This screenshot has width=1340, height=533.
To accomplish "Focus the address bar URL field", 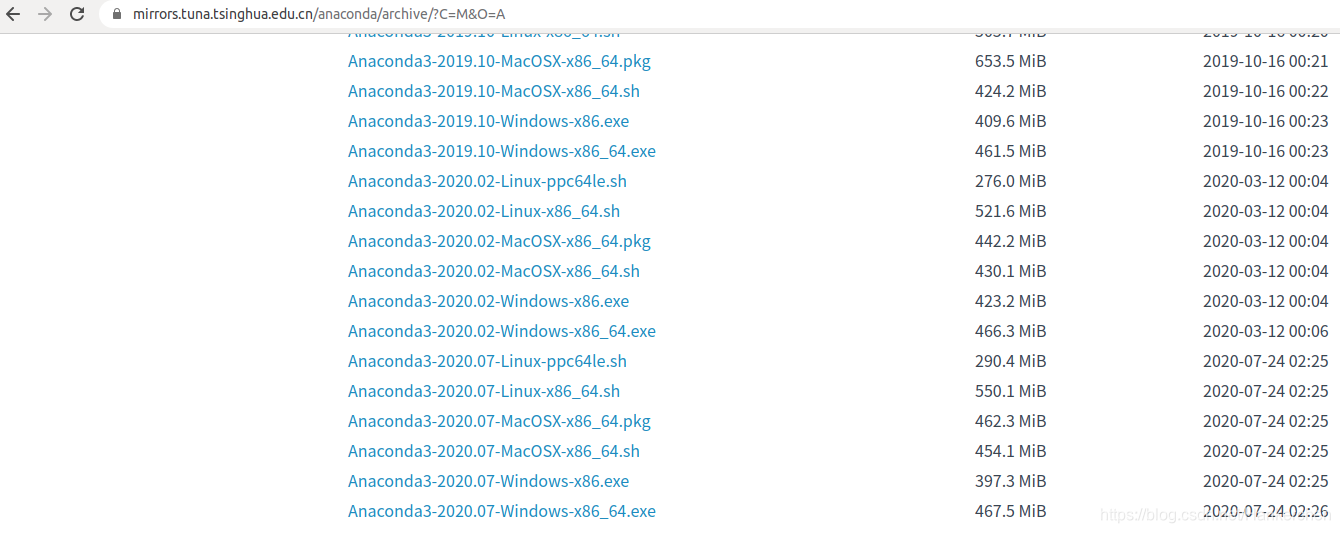I will pyautogui.click(x=720, y=14).
